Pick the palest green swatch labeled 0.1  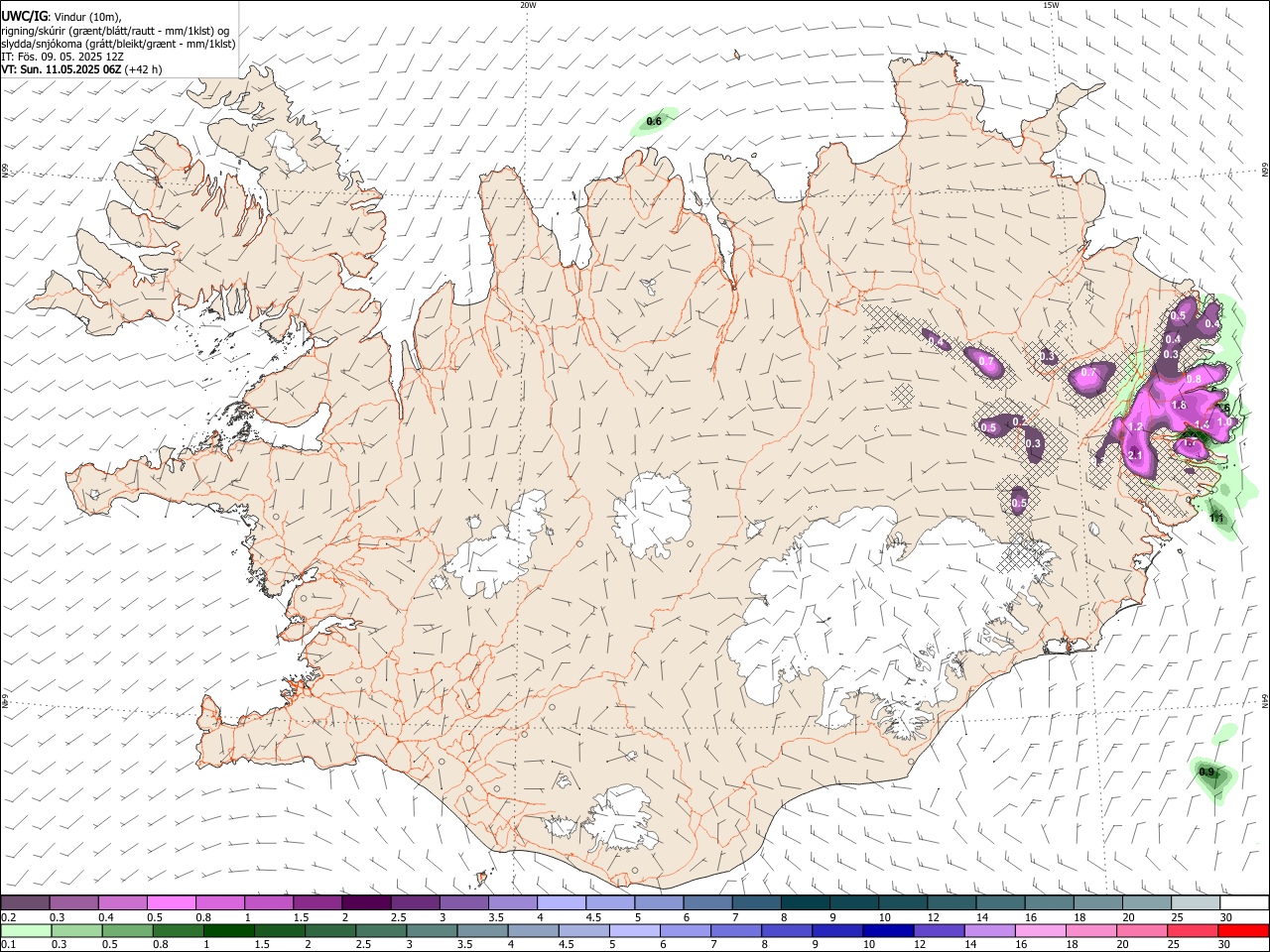click(x=26, y=930)
